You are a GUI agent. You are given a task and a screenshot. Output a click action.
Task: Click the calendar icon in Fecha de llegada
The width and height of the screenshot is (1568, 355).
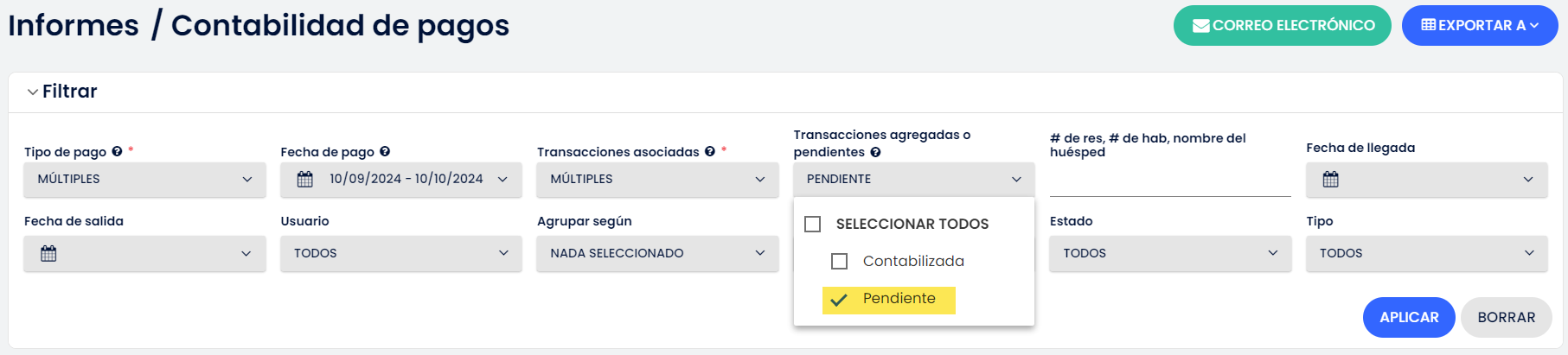click(1331, 179)
